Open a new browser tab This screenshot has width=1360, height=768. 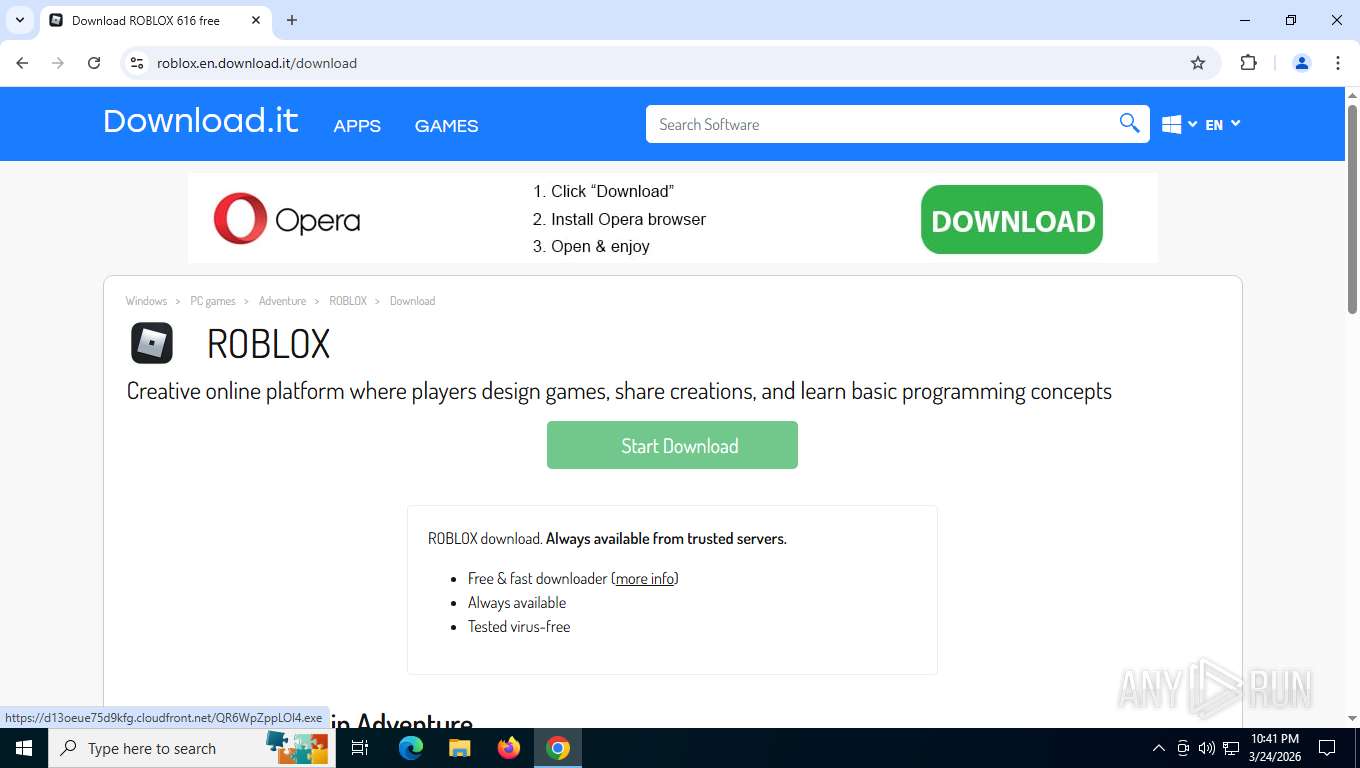292,20
